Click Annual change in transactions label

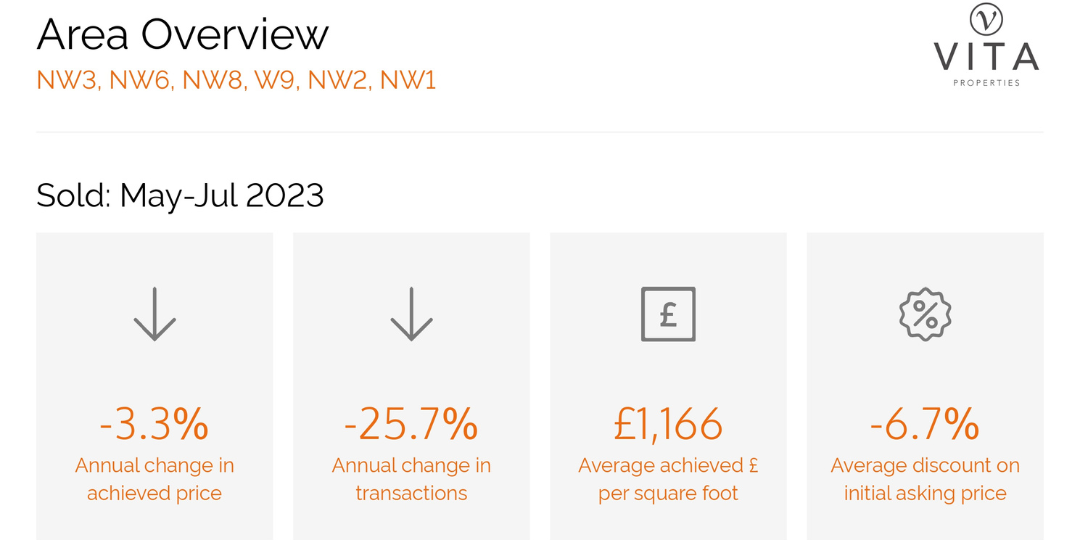point(411,479)
